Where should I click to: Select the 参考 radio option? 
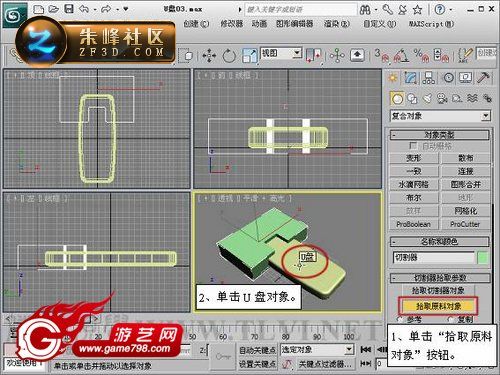(x=399, y=319)
